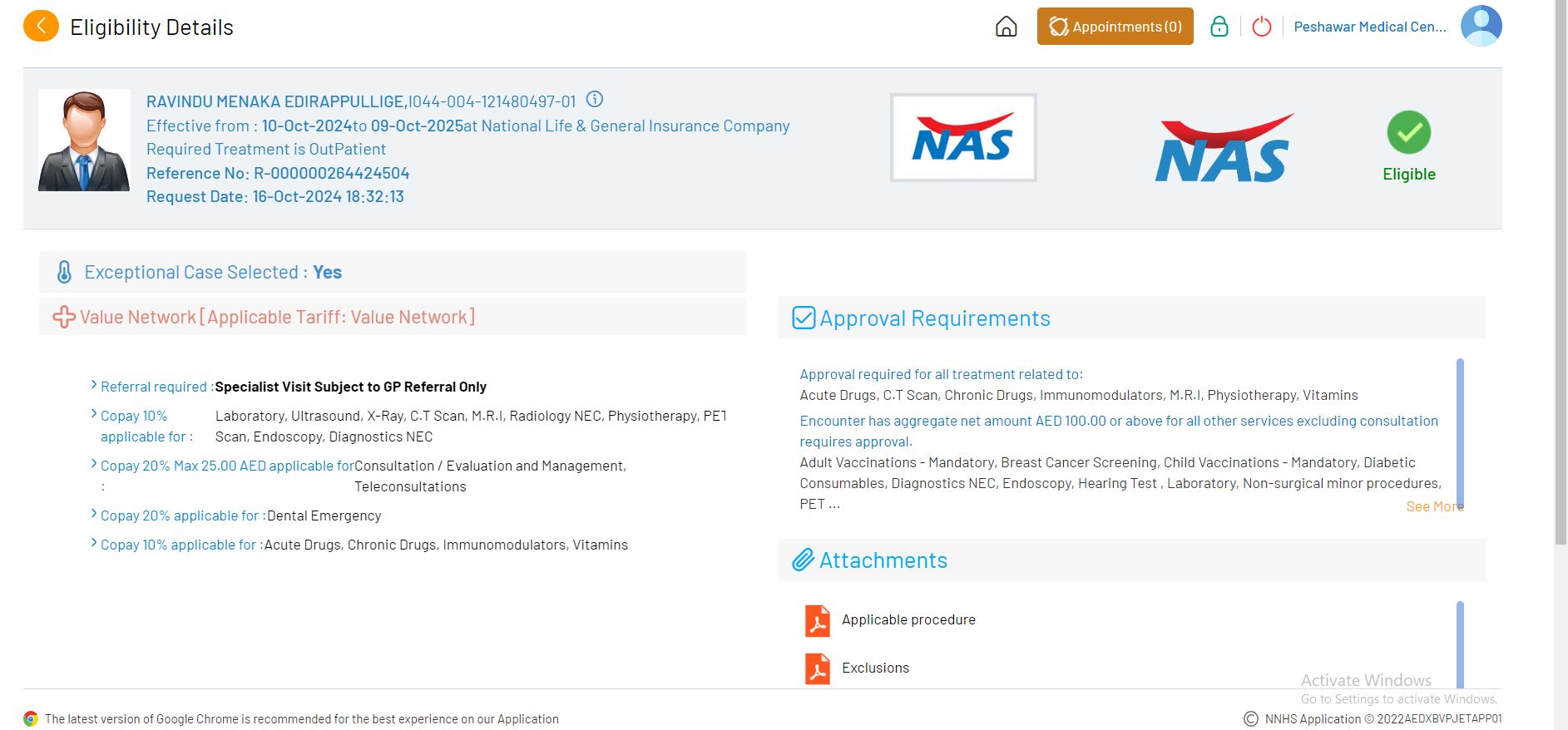The height and width of the screenshot is (730, 1568).
Task: Click the Effective from date line
Action: tap(468, 126)
